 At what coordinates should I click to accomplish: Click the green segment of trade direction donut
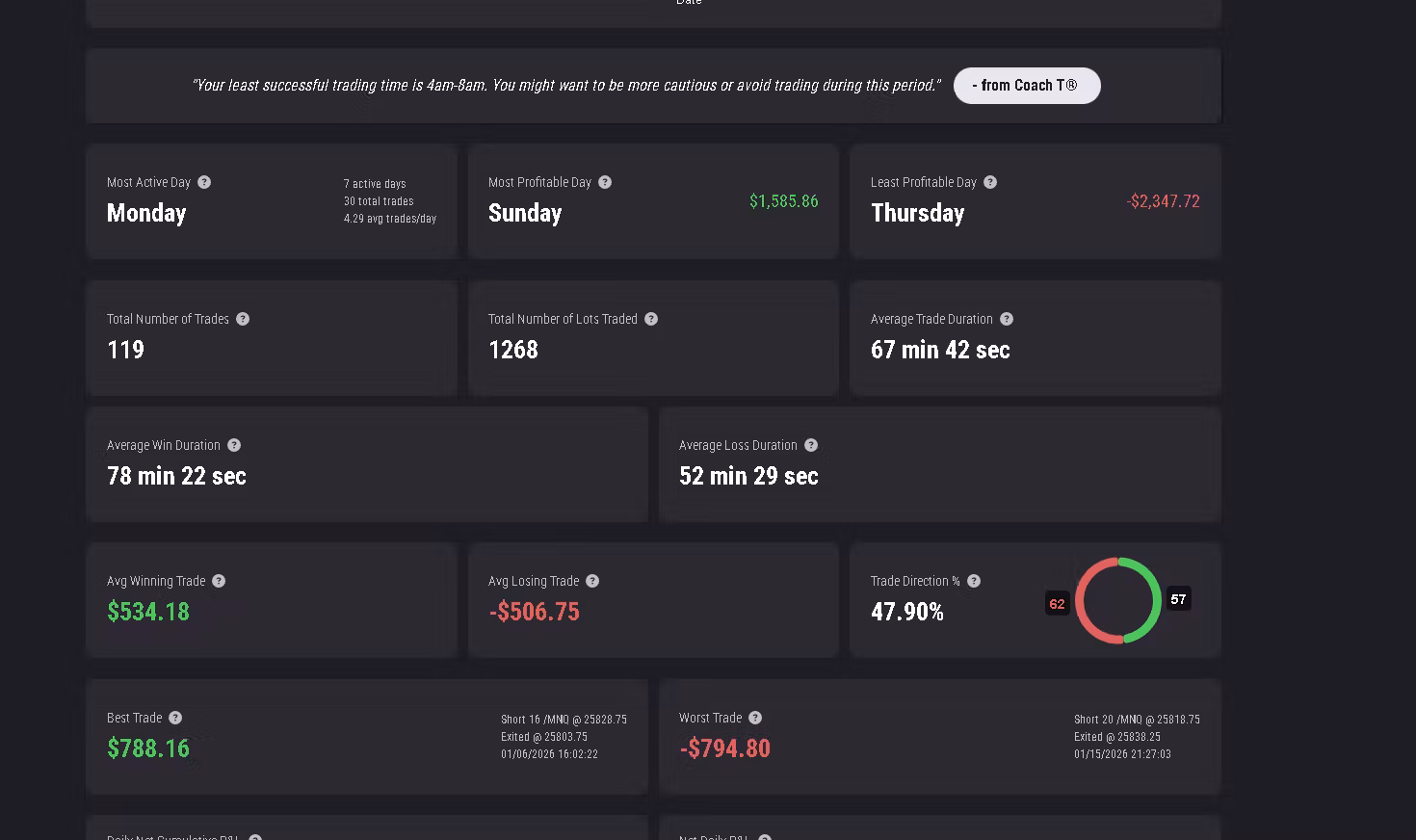[x=1154, y=600]
